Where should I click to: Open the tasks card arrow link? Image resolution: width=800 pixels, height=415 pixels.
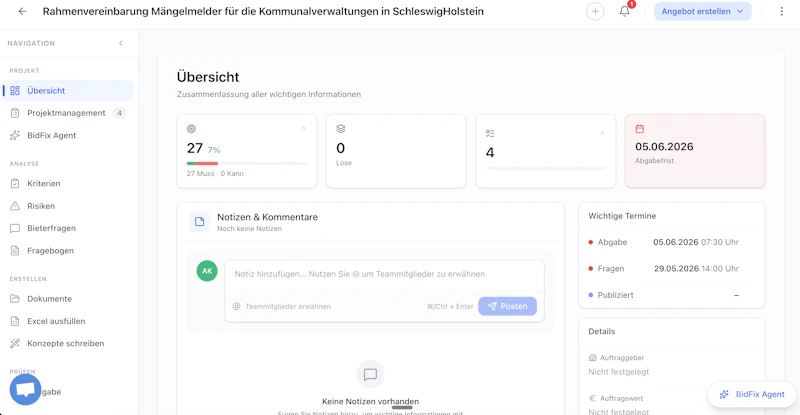coord(602,133)
